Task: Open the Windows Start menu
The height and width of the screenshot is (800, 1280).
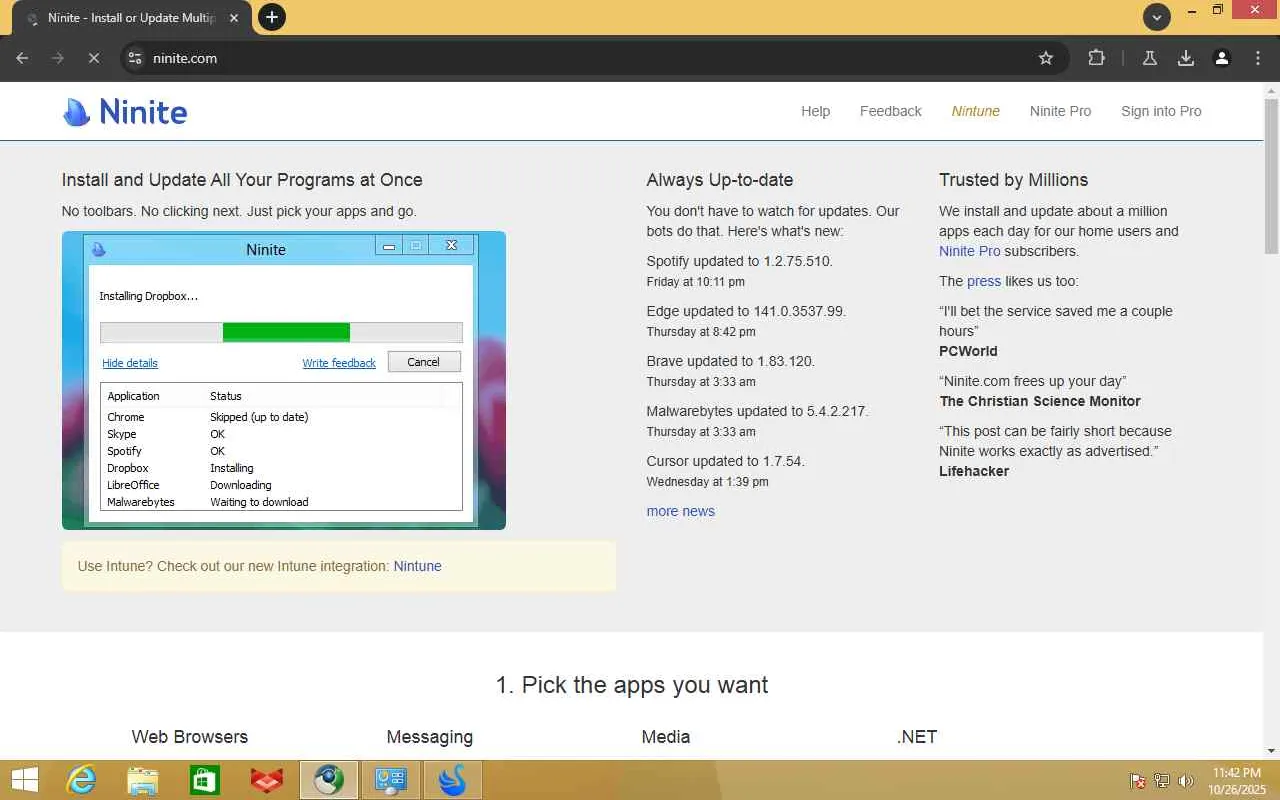Action: (x=25, y=780)
